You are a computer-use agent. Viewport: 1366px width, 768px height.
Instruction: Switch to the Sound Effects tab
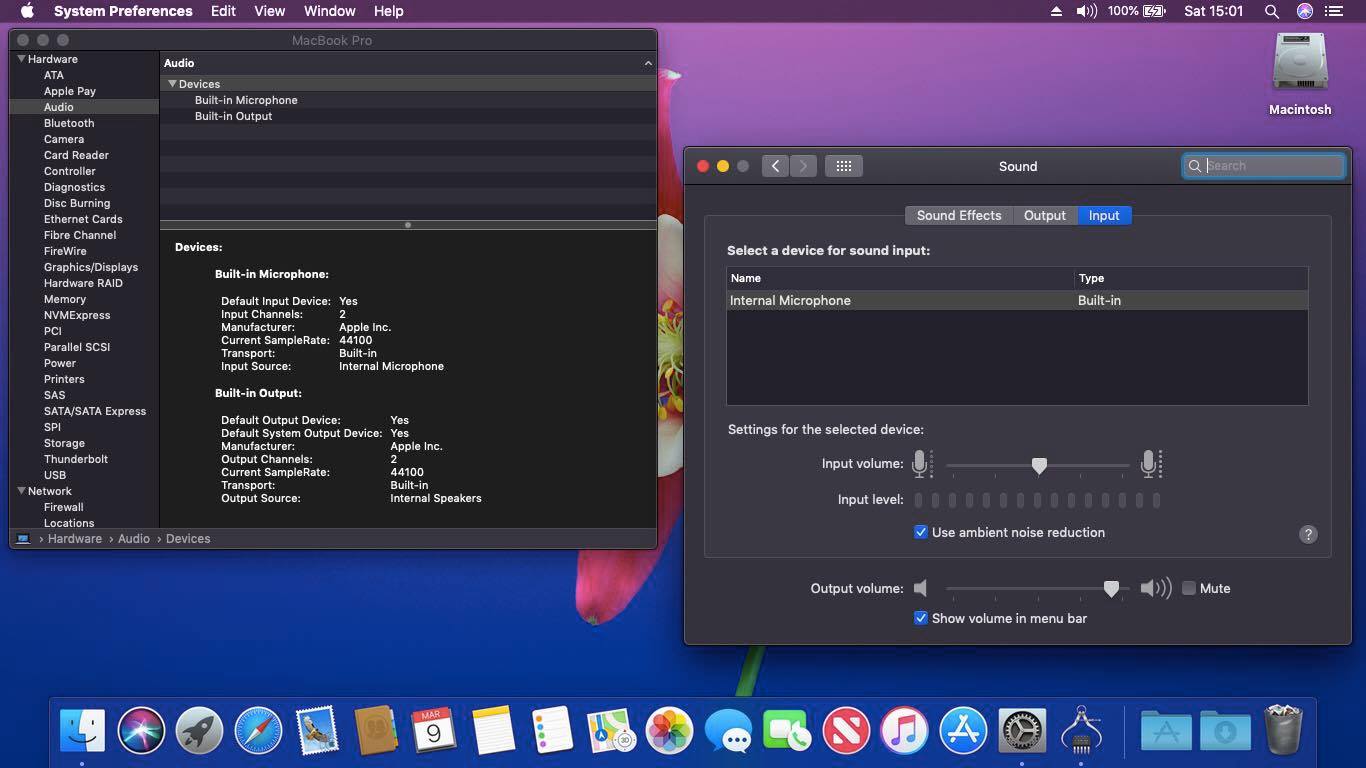click(x=958, y=215)
